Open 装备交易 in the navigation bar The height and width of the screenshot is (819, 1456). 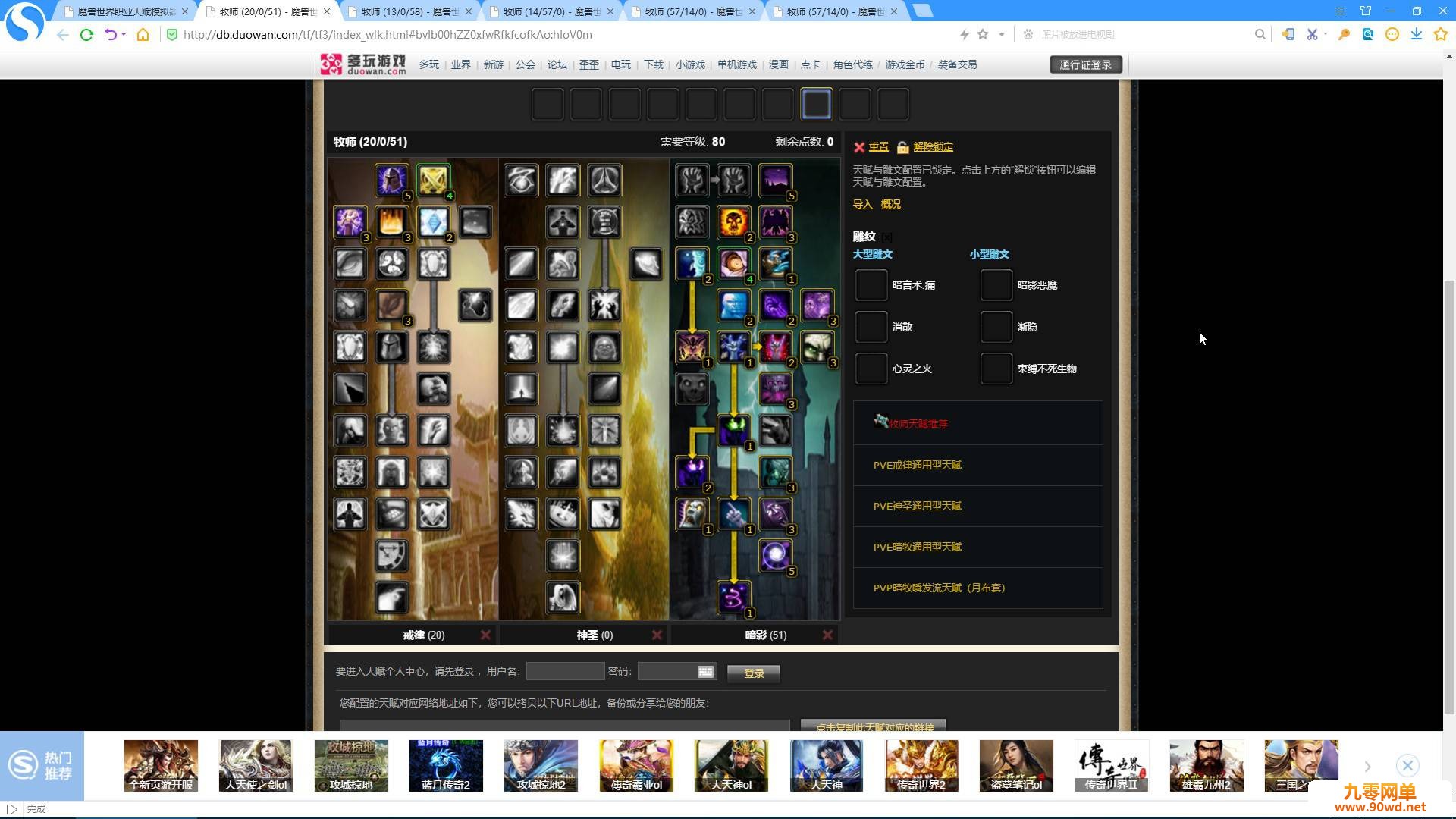(957, 64)
